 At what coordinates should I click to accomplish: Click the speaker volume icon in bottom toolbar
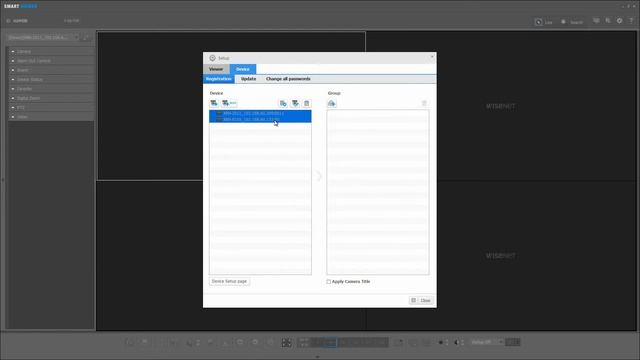457,342
